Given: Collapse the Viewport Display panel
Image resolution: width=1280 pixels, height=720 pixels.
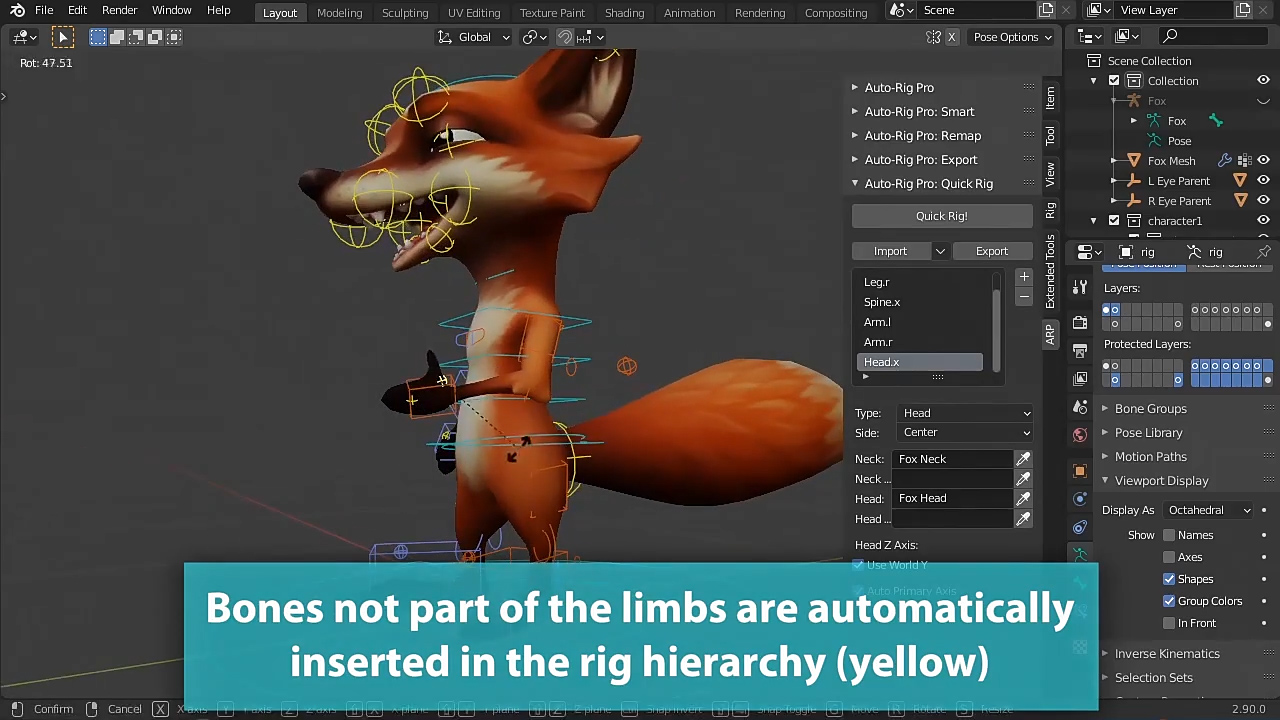Looking at the screenshot, I should click(1161, 481).
